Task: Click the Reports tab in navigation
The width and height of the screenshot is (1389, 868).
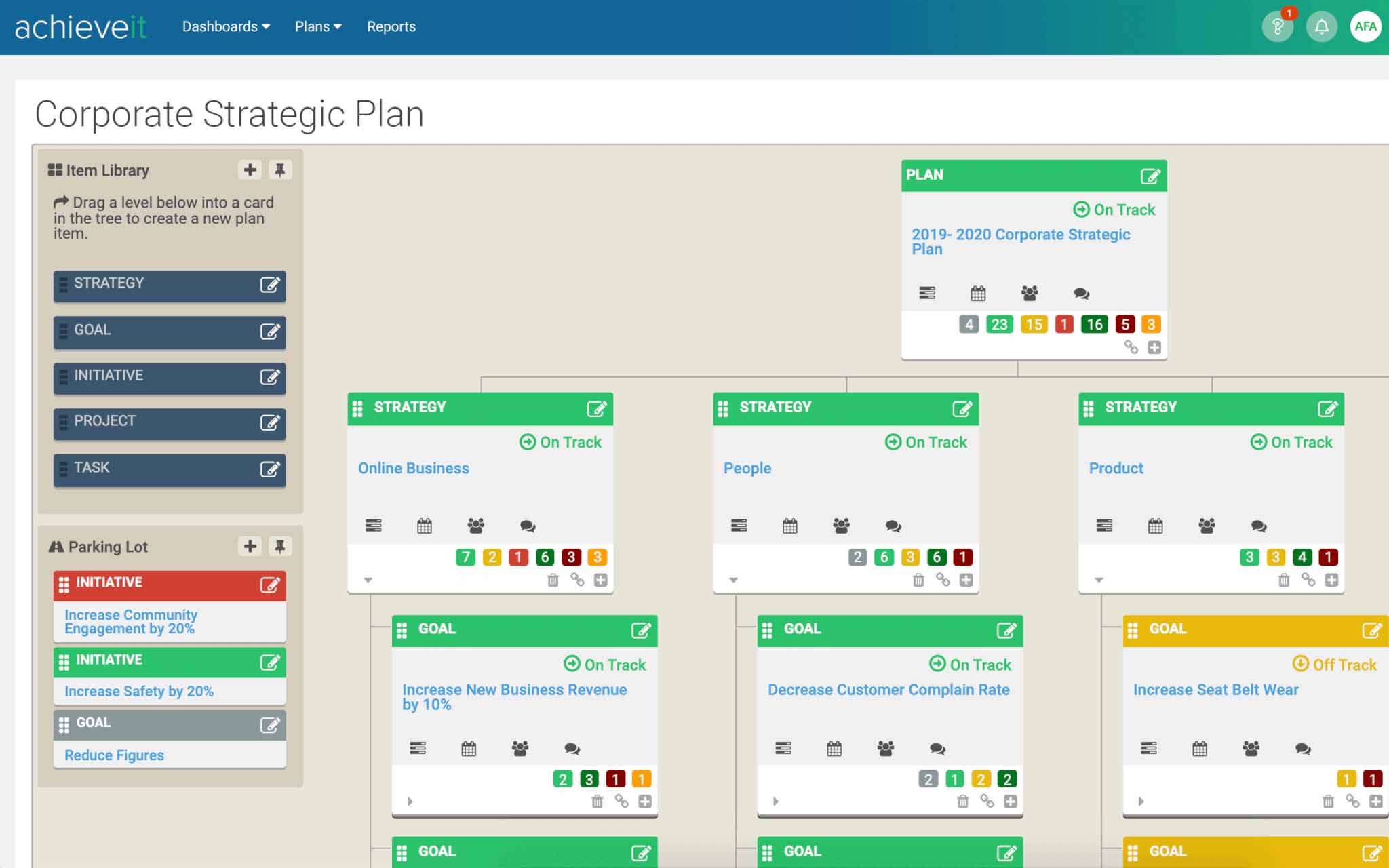Action: (x=391, y=27)
